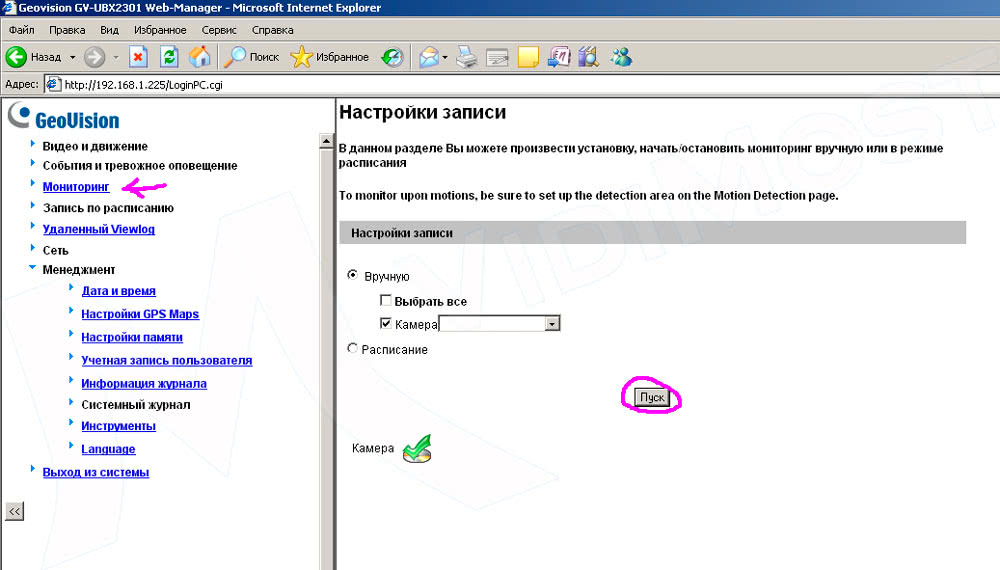Click the green checkmark camera status icon
Viewport: 1000px width, 570px height.
click(416, 450)
